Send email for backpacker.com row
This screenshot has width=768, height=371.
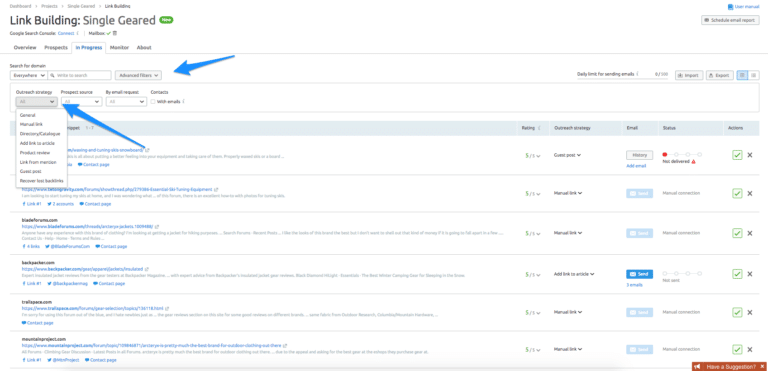639,274
